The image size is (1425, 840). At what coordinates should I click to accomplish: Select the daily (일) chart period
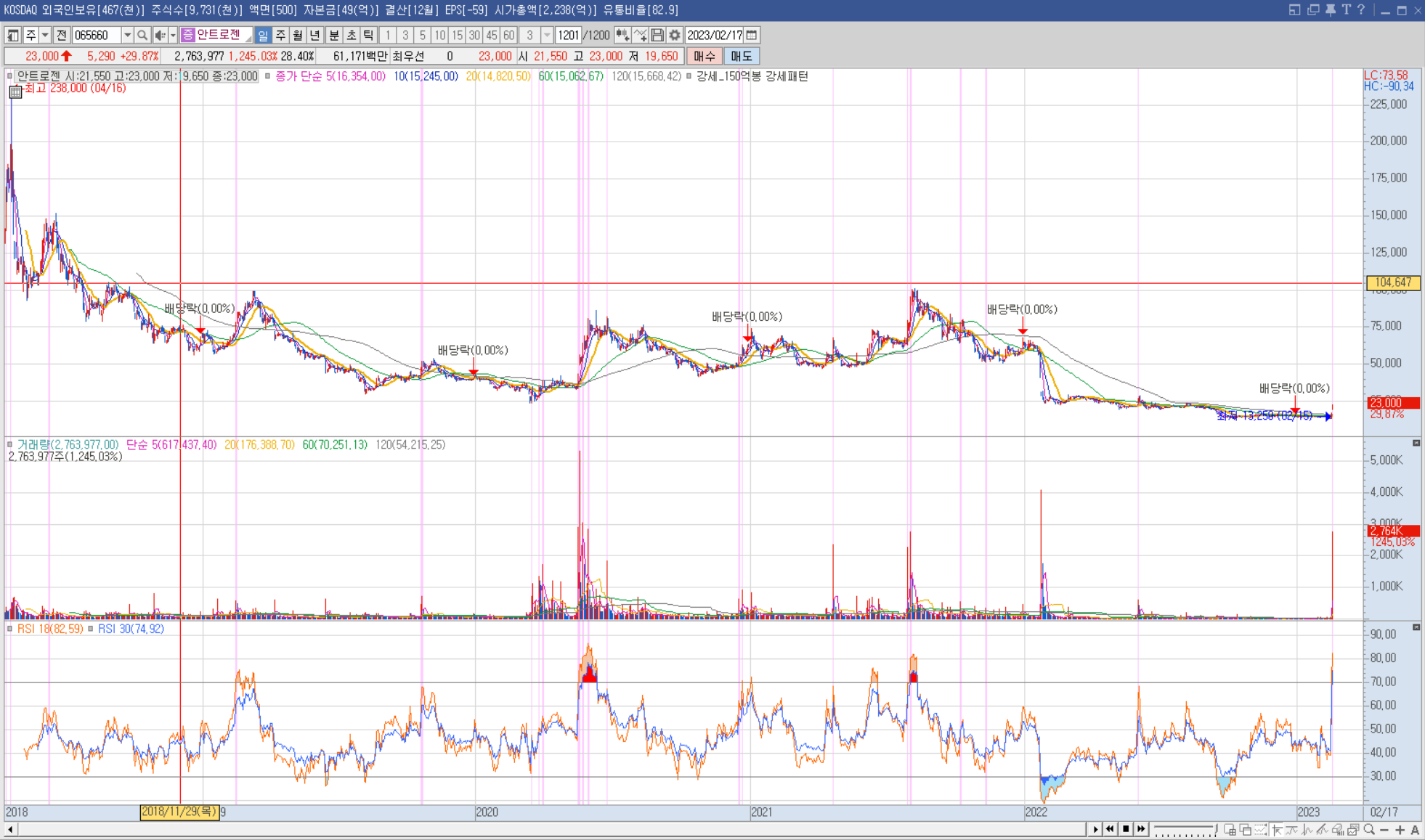point(263,35)
